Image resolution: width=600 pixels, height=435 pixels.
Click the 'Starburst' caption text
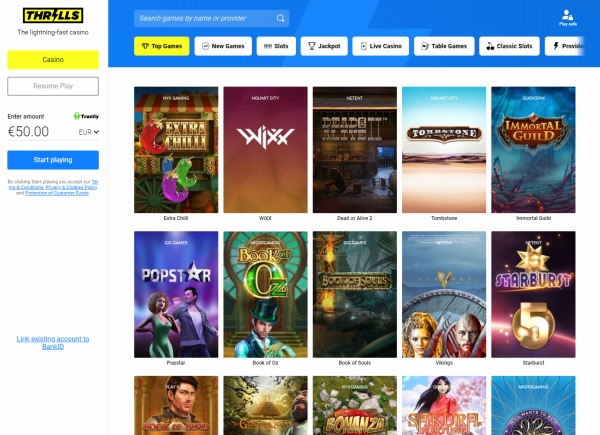pos(533,363)
